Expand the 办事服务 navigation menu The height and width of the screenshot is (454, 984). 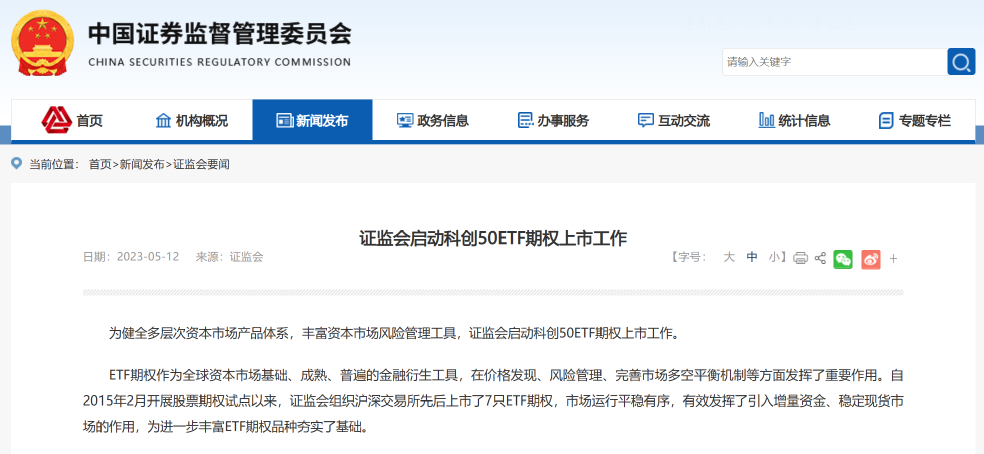pyautogui.click(x=553, y=120)
